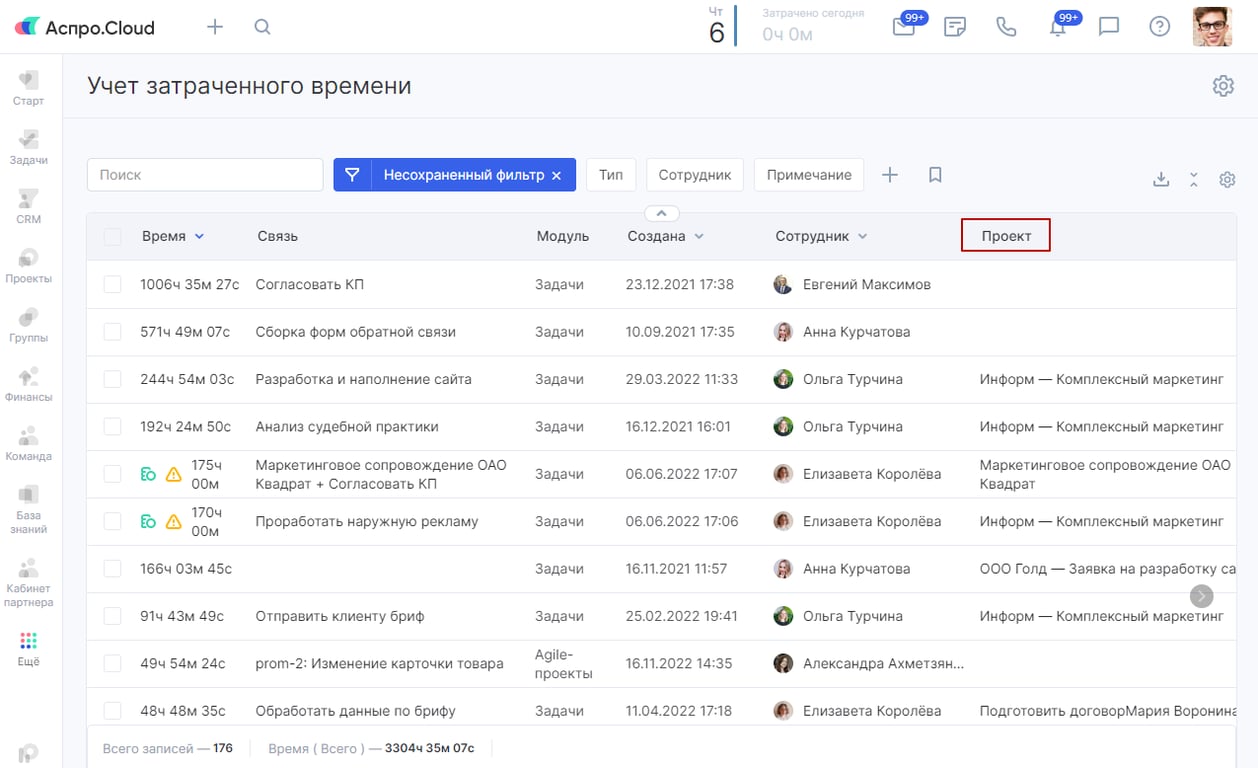Open the notifications bell icon
The width and height of the screenshot is (1258, 768).
click(1057, 27)
